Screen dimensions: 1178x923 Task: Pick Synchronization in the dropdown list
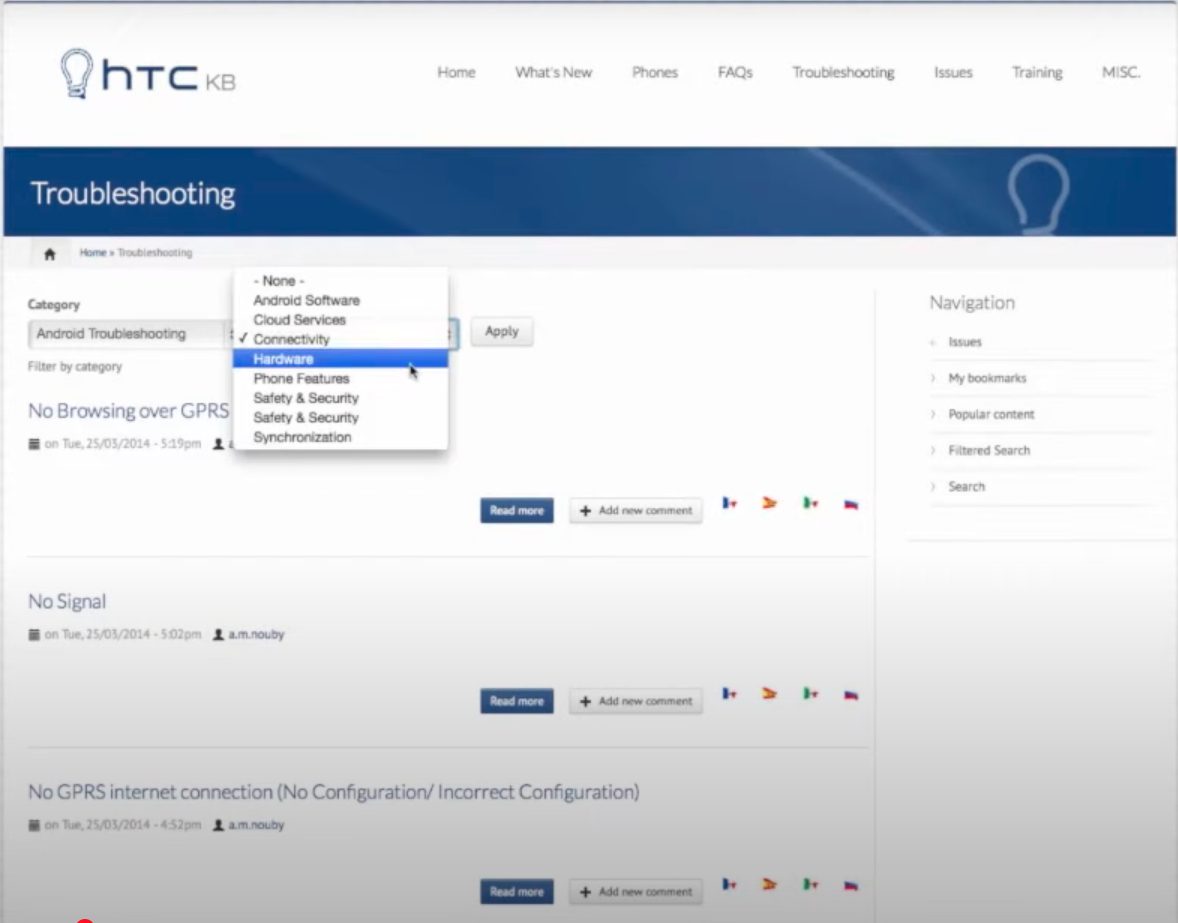coord(302,437)
